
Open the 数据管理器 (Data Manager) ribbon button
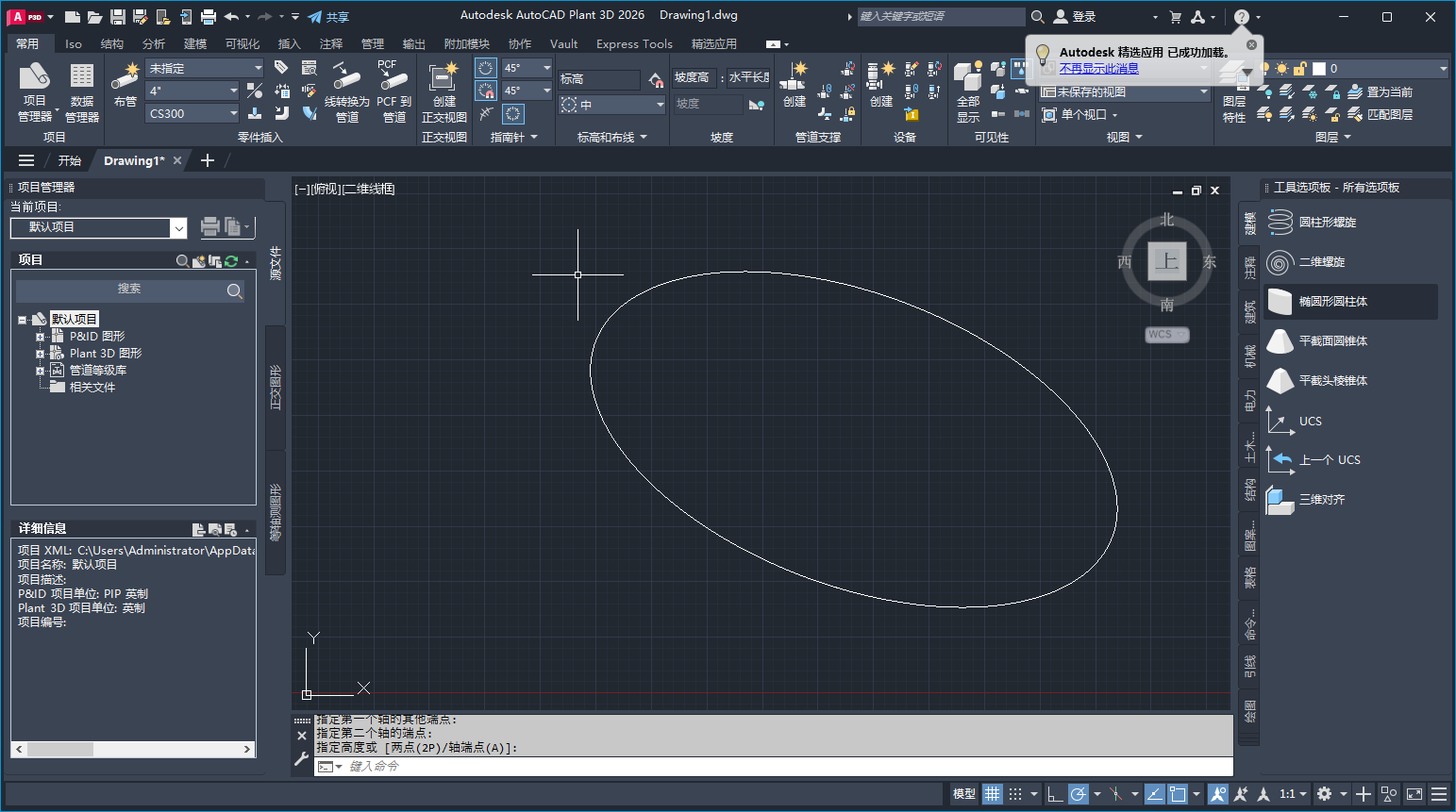point(82,91)
